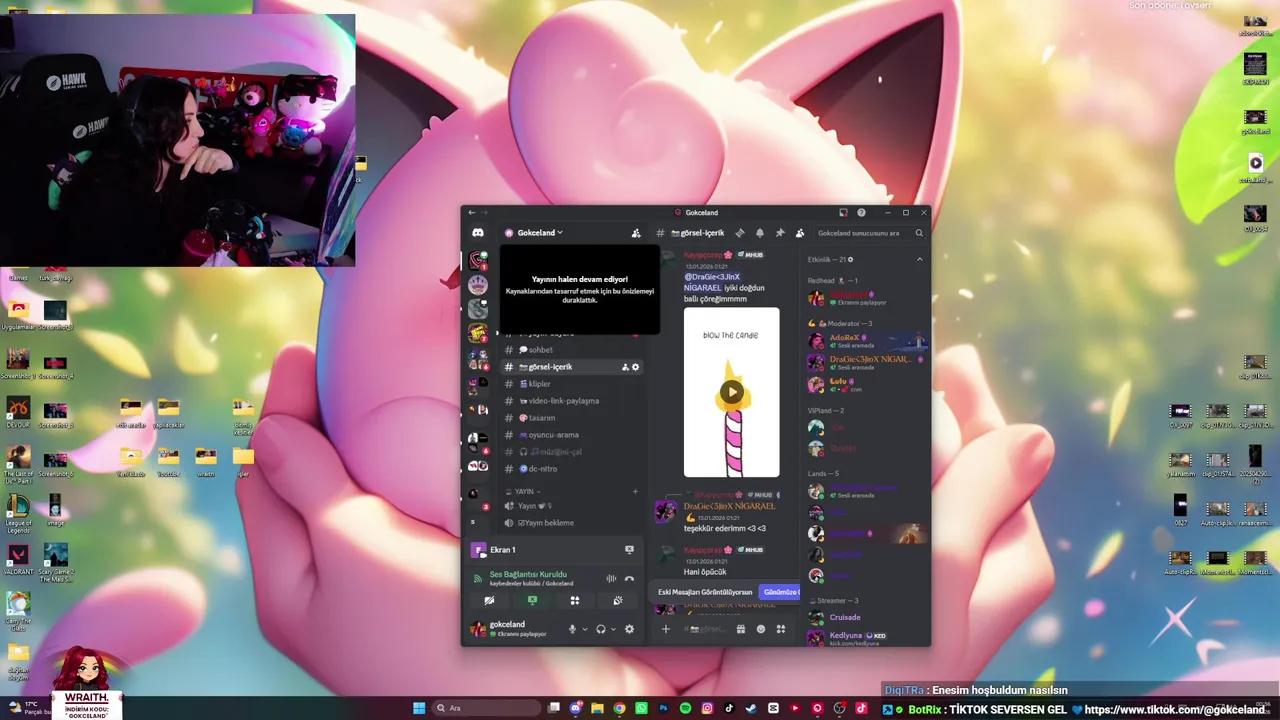The height and width of the screenshot is (720, 1280).
Task: Open Lulu member in member list
Action: tap(866, 384)
